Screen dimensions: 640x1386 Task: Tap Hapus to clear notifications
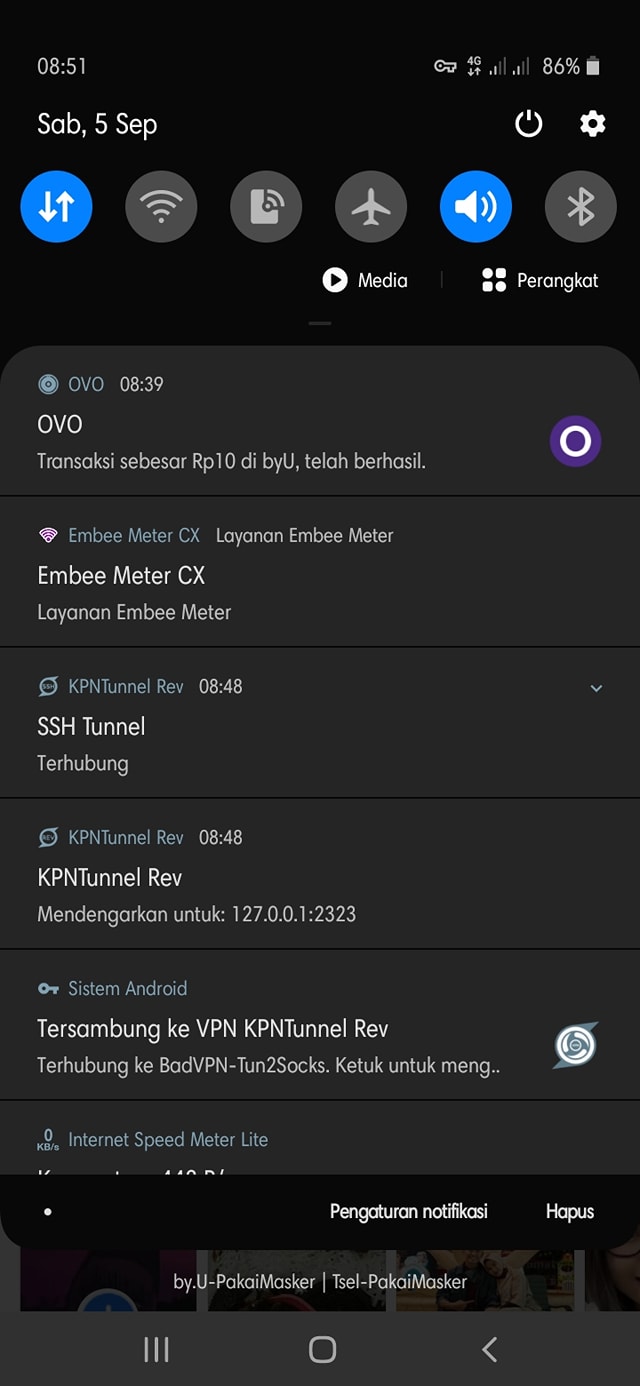click(x=570, y=1211)
